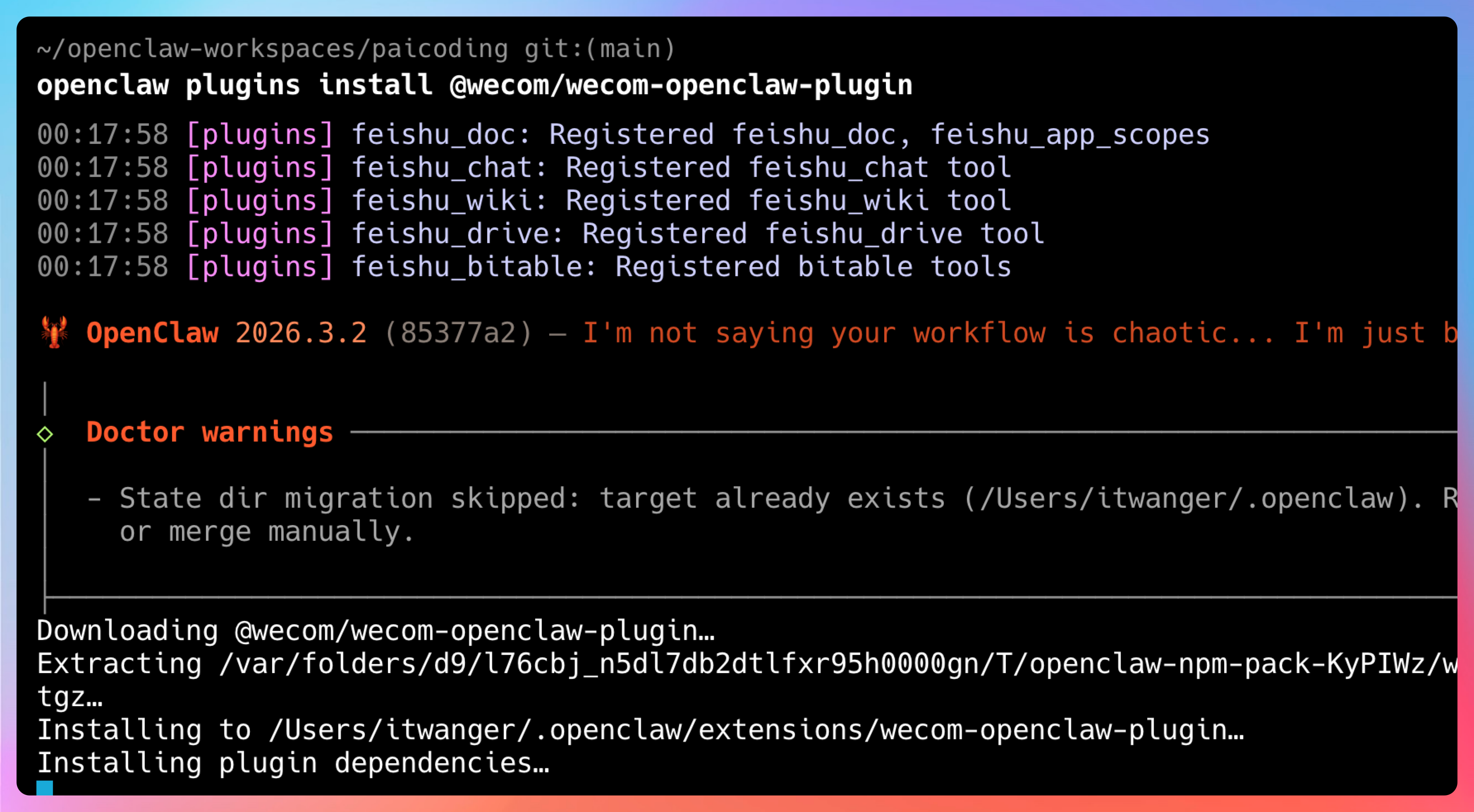Click the blue terminal cursor block
Image resolution: width=1474 pixels, height=812 pixels.
(45, 788)
